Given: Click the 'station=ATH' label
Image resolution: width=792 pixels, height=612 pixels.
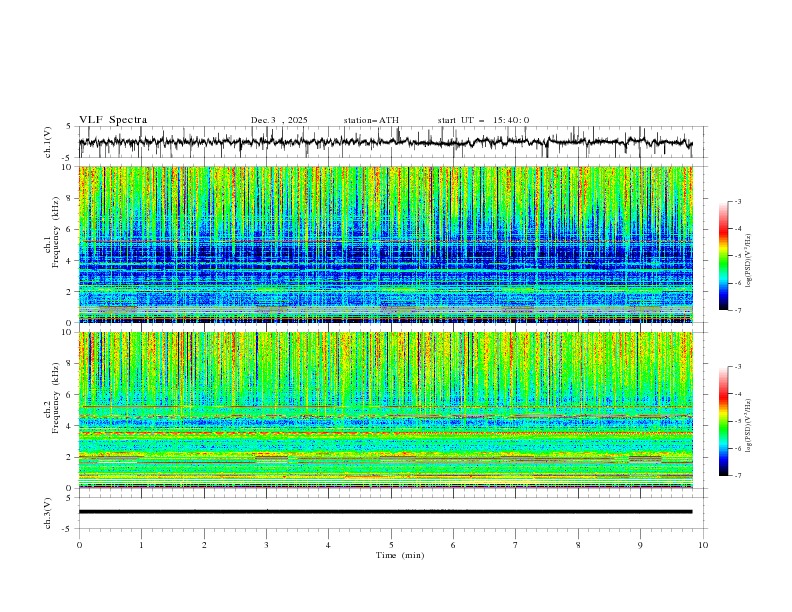Looking at the screenshot, I should (371, 120).
